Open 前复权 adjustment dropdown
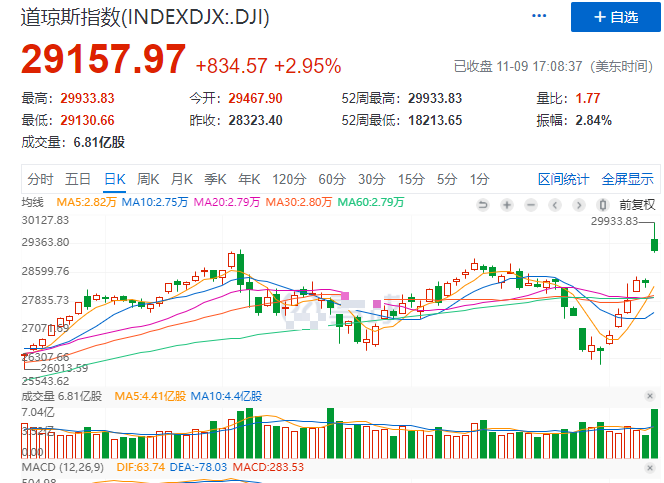 coord(637,205)
